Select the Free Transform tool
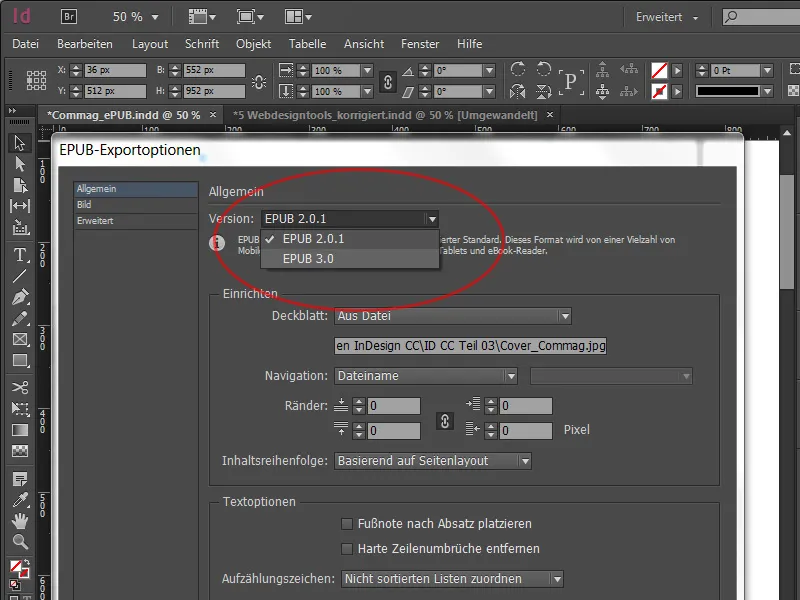Screen dimensions: 800x600 (x=19, y=409)
